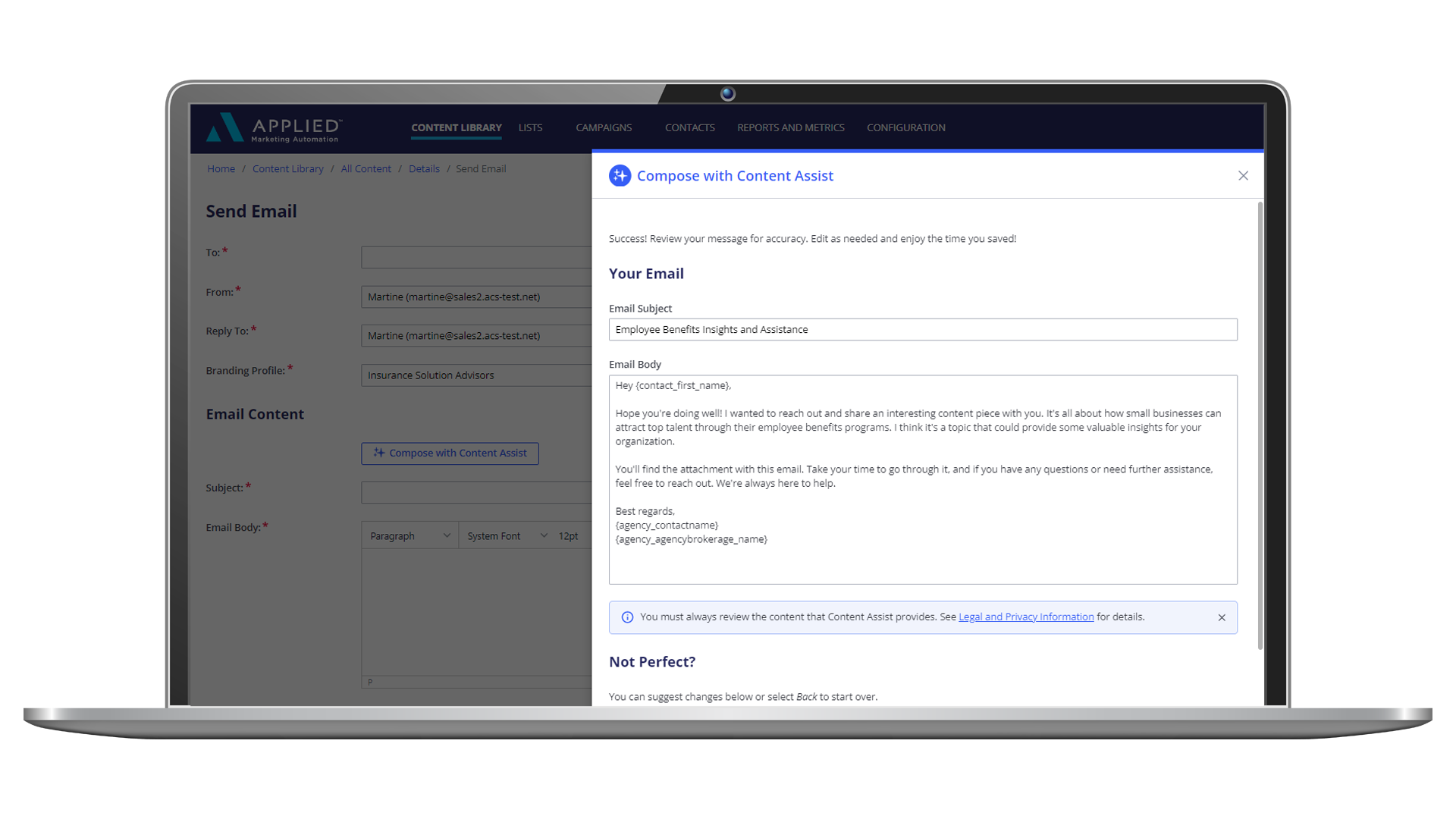Viewport: 1456px width, 819px height.
Task: Click the Content Assist sparkle icon in panel header
Action: [x=620, y=176]
